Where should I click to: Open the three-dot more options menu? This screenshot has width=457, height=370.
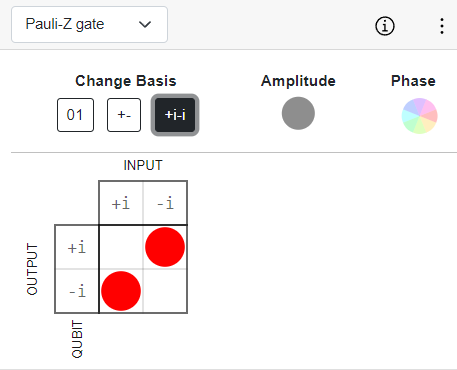pos(442,26)
